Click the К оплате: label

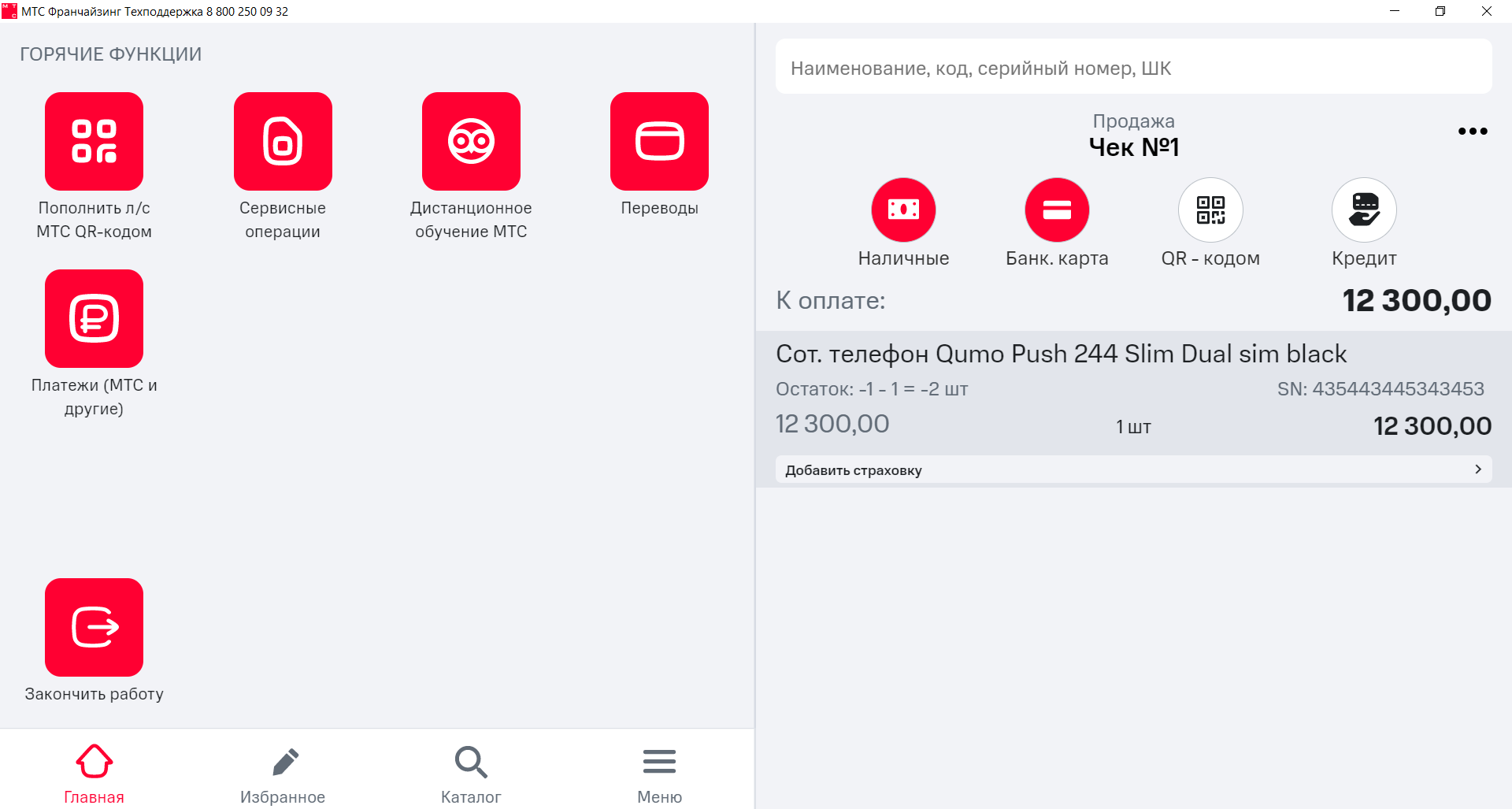pos(830,300)
